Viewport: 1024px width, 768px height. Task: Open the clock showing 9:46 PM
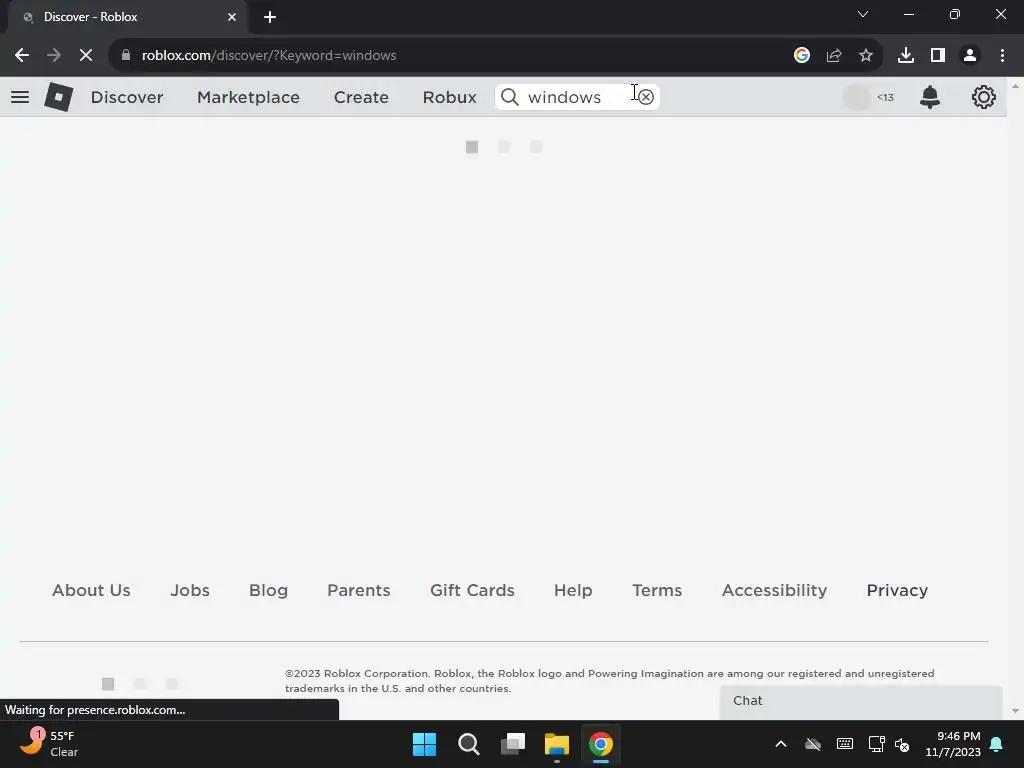pos(953,744)
